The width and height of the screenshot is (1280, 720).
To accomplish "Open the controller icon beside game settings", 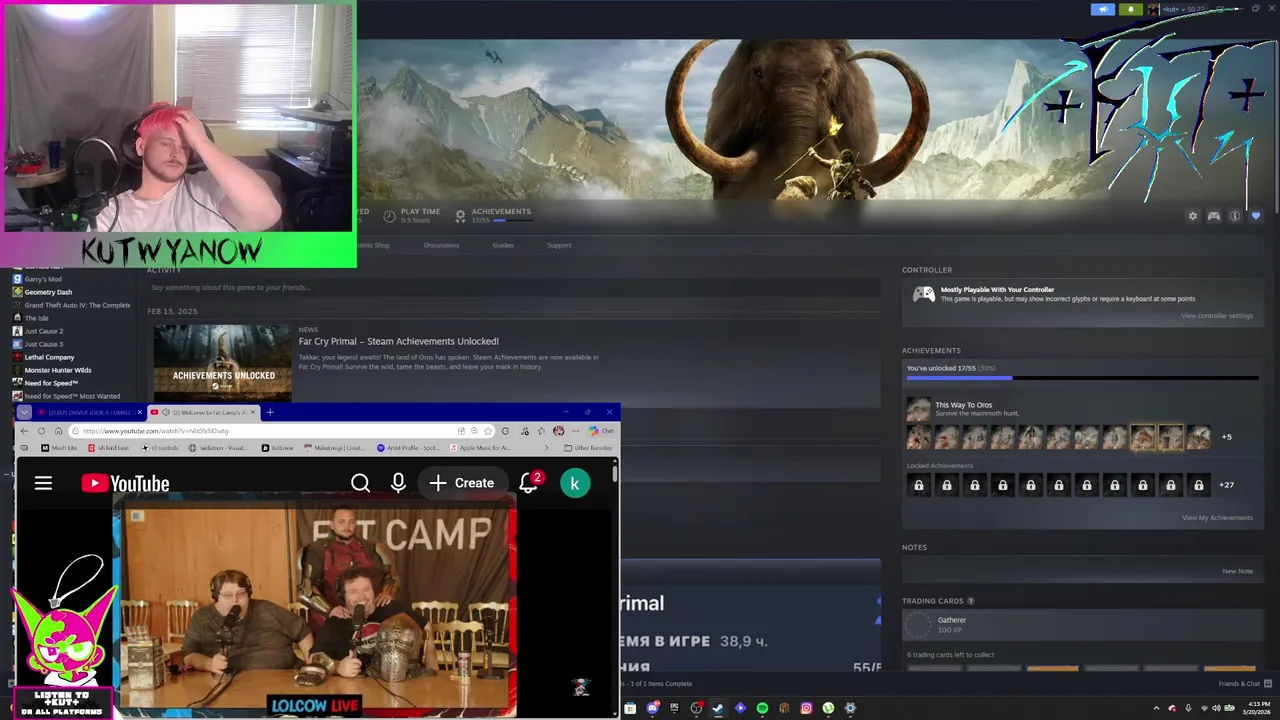I will click(x=1214, y=216).
